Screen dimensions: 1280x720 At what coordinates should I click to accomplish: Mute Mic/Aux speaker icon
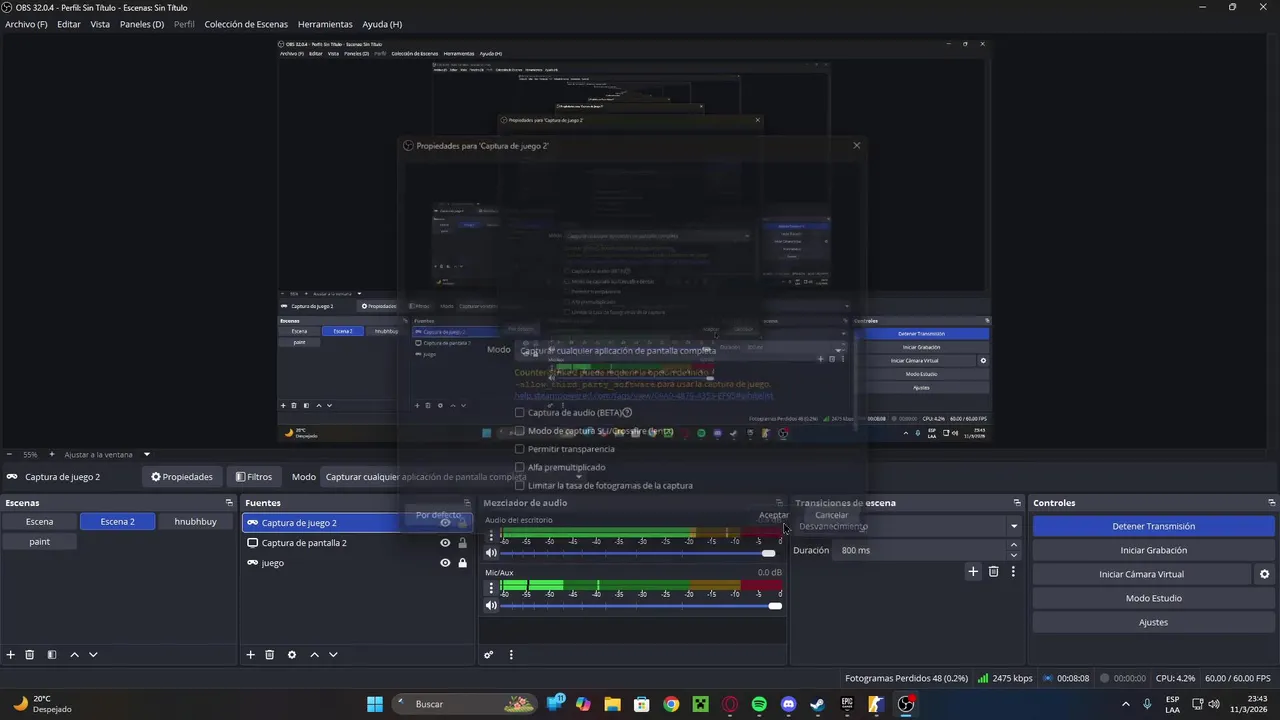(491, 605)
